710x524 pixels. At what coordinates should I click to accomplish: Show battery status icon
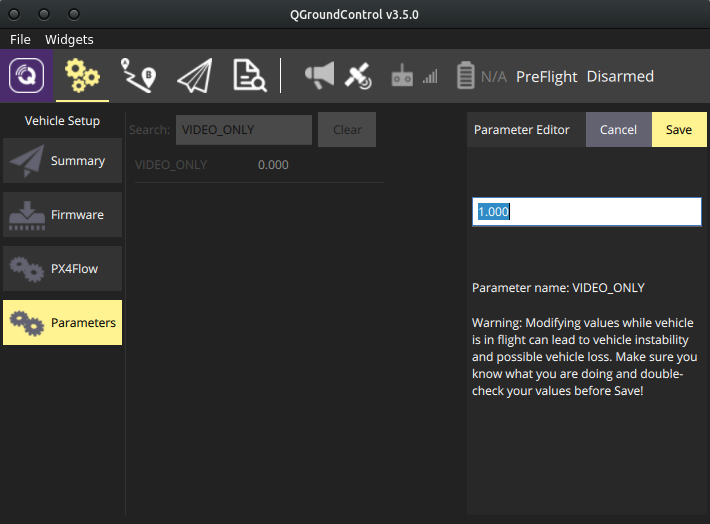click(x=465, y=75)
